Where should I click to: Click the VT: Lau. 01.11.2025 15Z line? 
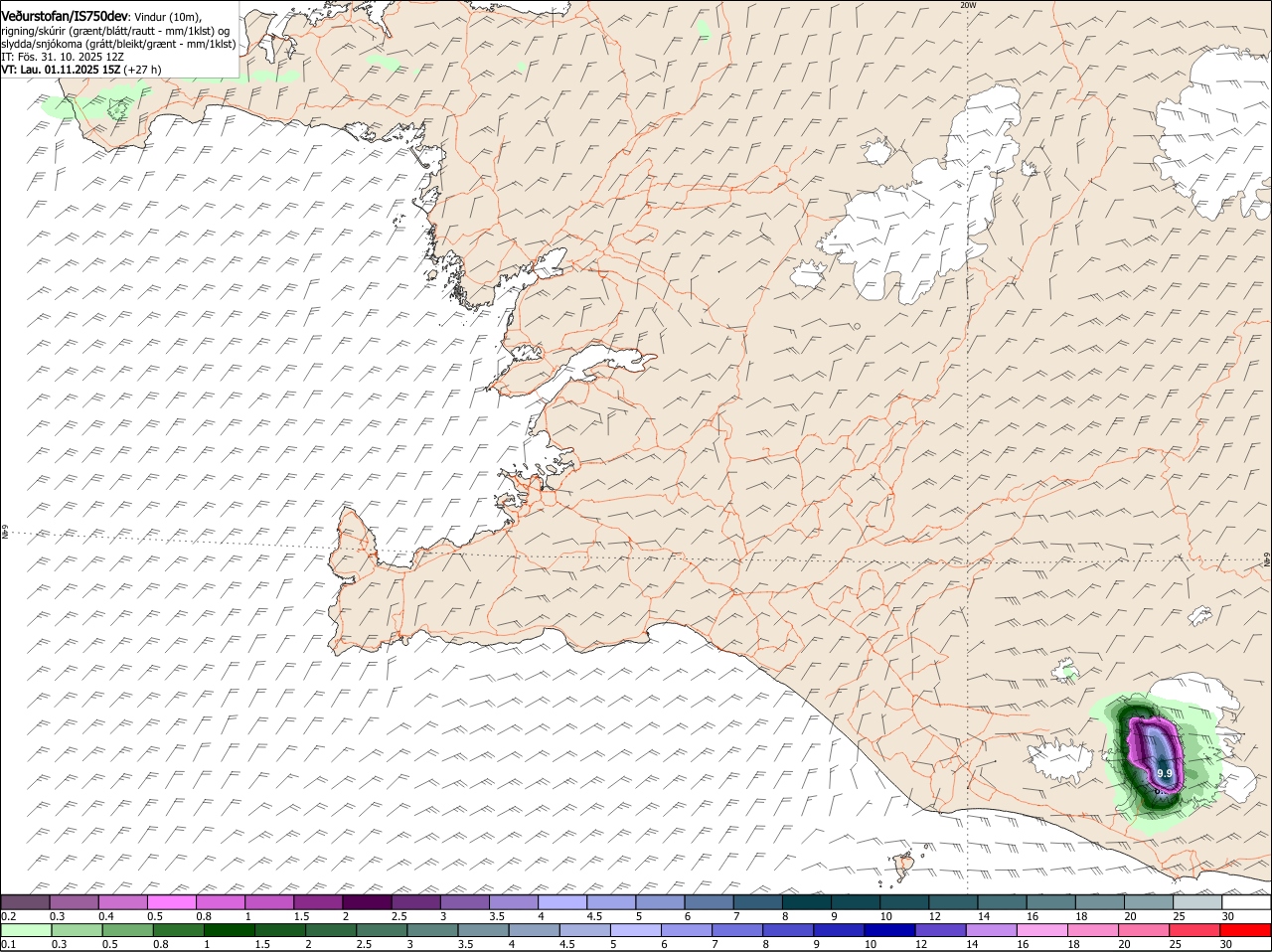(x=80, y=70)
